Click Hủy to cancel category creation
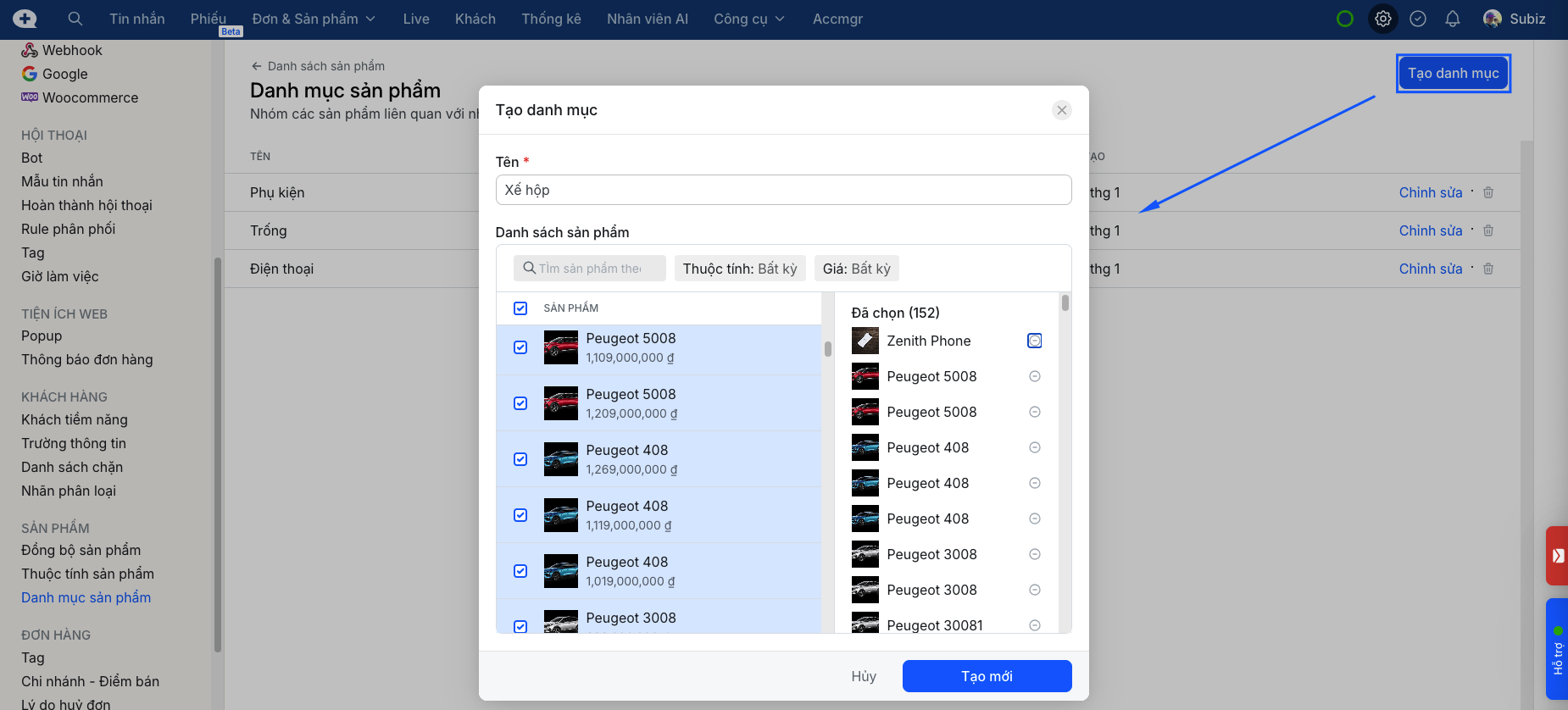The height and width of the screenshot is (710, 1568). (x=864, y=676)
